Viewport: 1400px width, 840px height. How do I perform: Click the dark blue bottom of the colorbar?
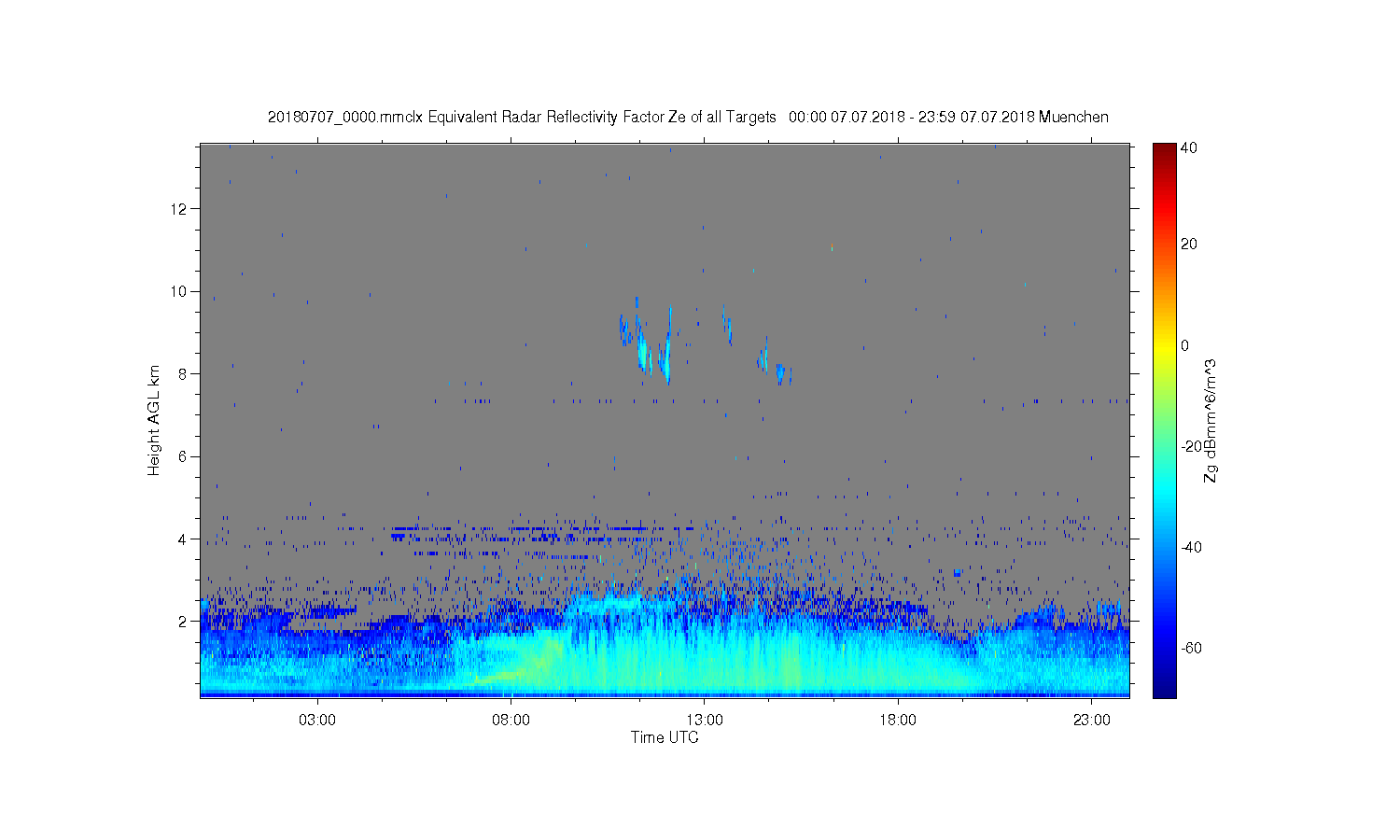[1164, 689]
